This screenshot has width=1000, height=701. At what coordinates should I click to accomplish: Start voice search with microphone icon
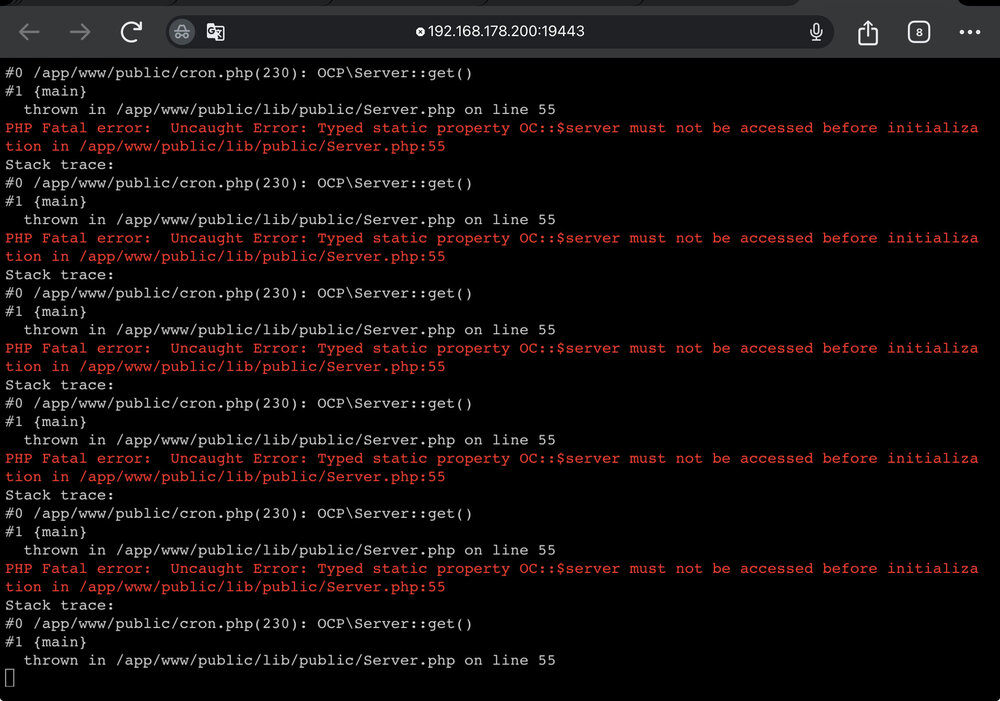click(x=816, y=31)
